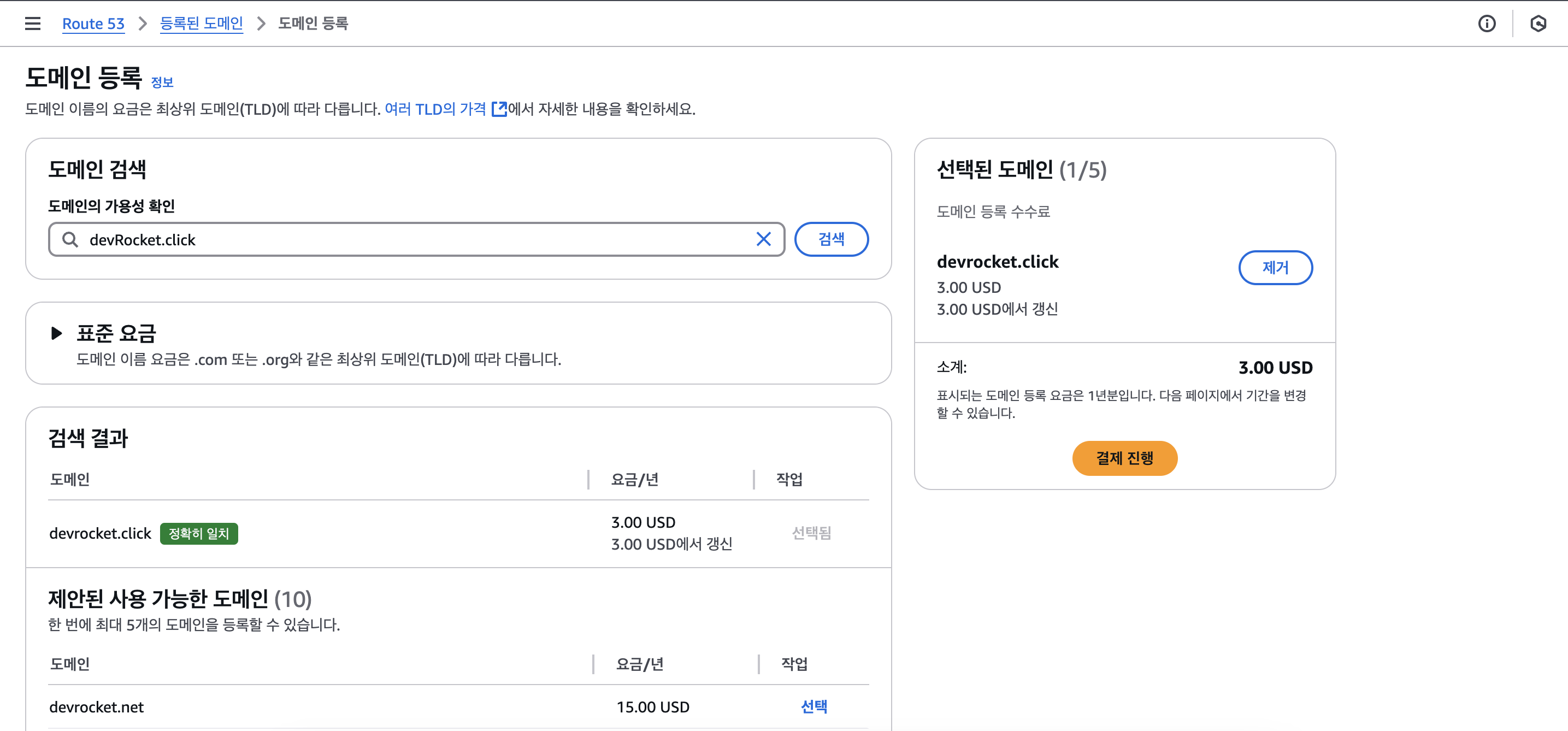Screen dimensions: 1568x731
Task: Click the Route 53 breadcrumb link
Action: [93, 23]
